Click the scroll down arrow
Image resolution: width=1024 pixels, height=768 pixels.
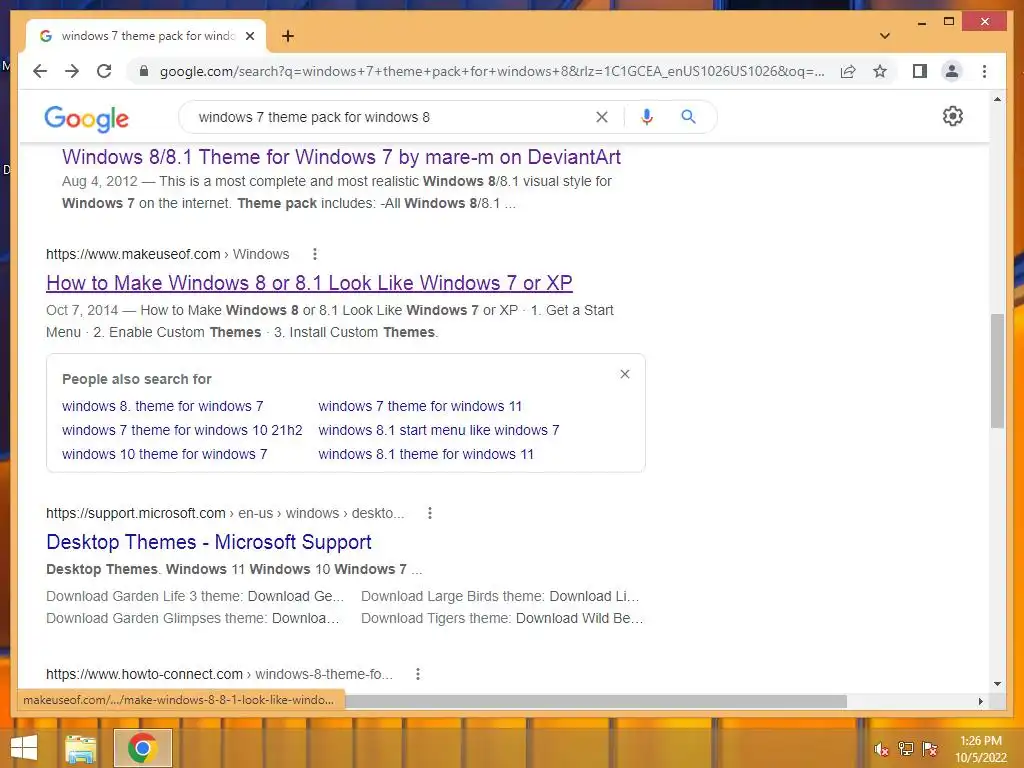[x=997, y=684]
